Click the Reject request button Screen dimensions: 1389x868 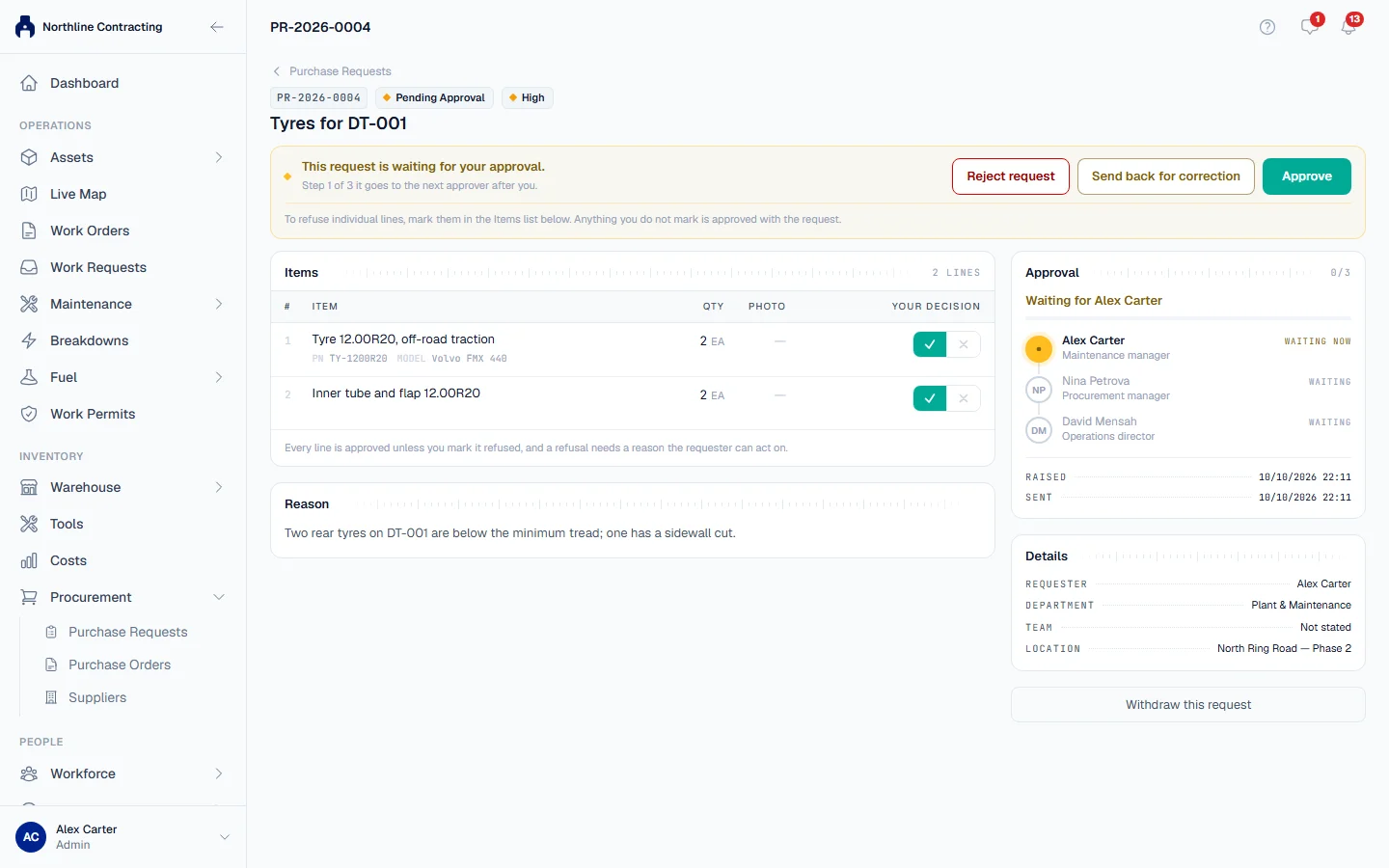pos(1011,176)
